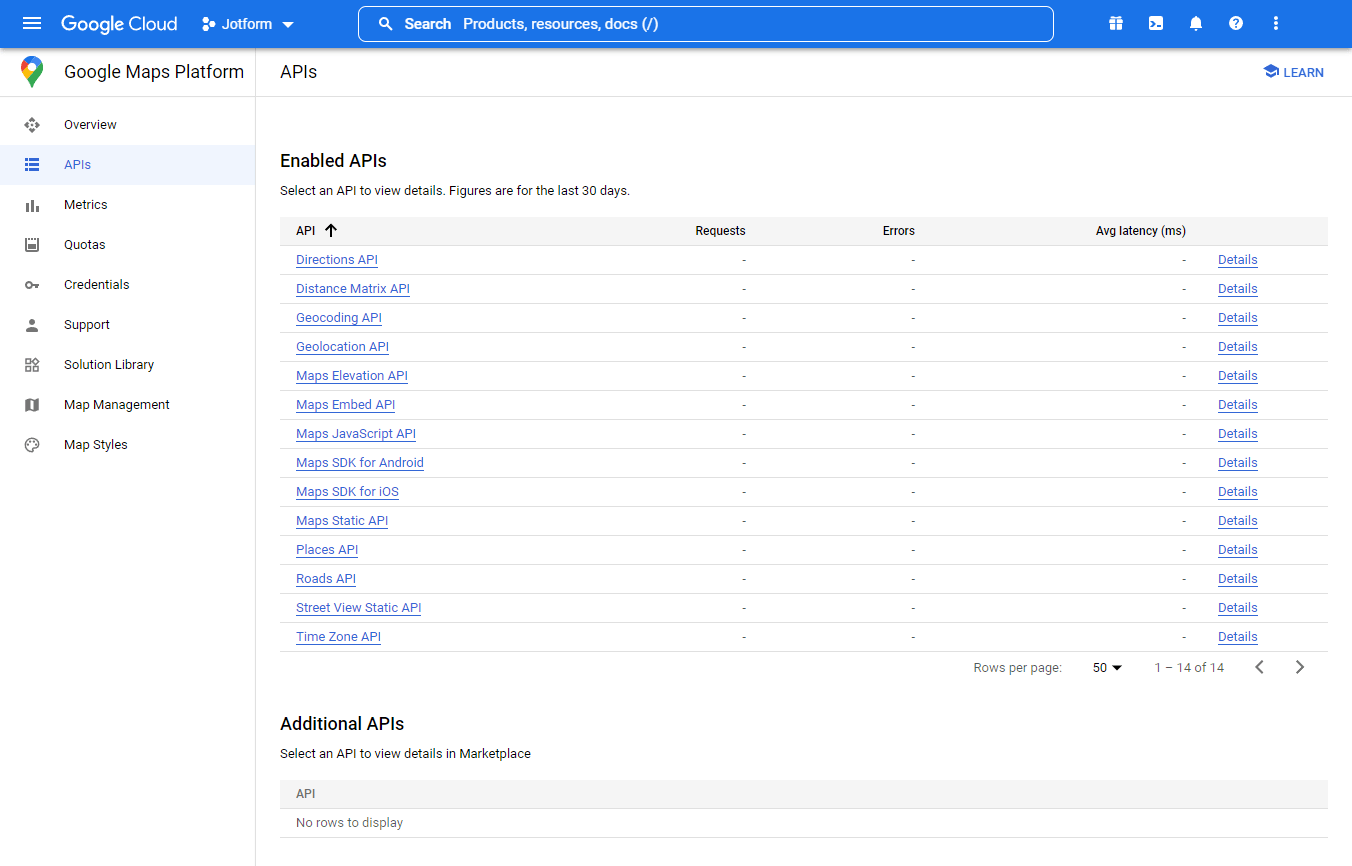Click the search products and resources field
The height and width of the screenshot is (866, 1352).
705,24
